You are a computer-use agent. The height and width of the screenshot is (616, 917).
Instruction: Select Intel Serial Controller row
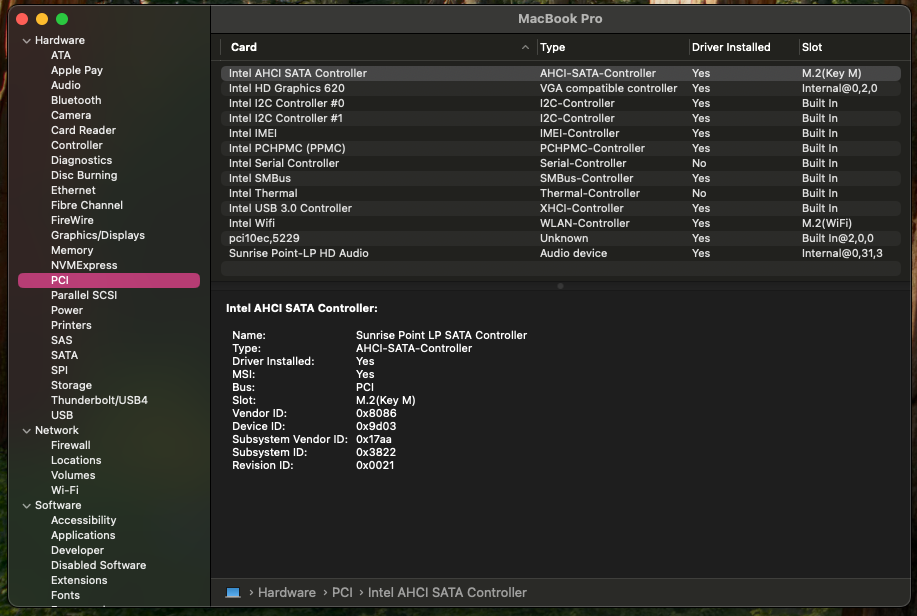coord(560,163)
